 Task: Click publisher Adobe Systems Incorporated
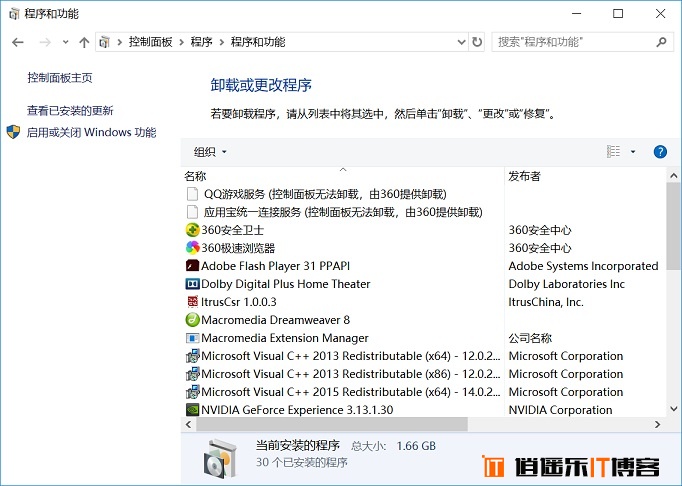point(583,266)
